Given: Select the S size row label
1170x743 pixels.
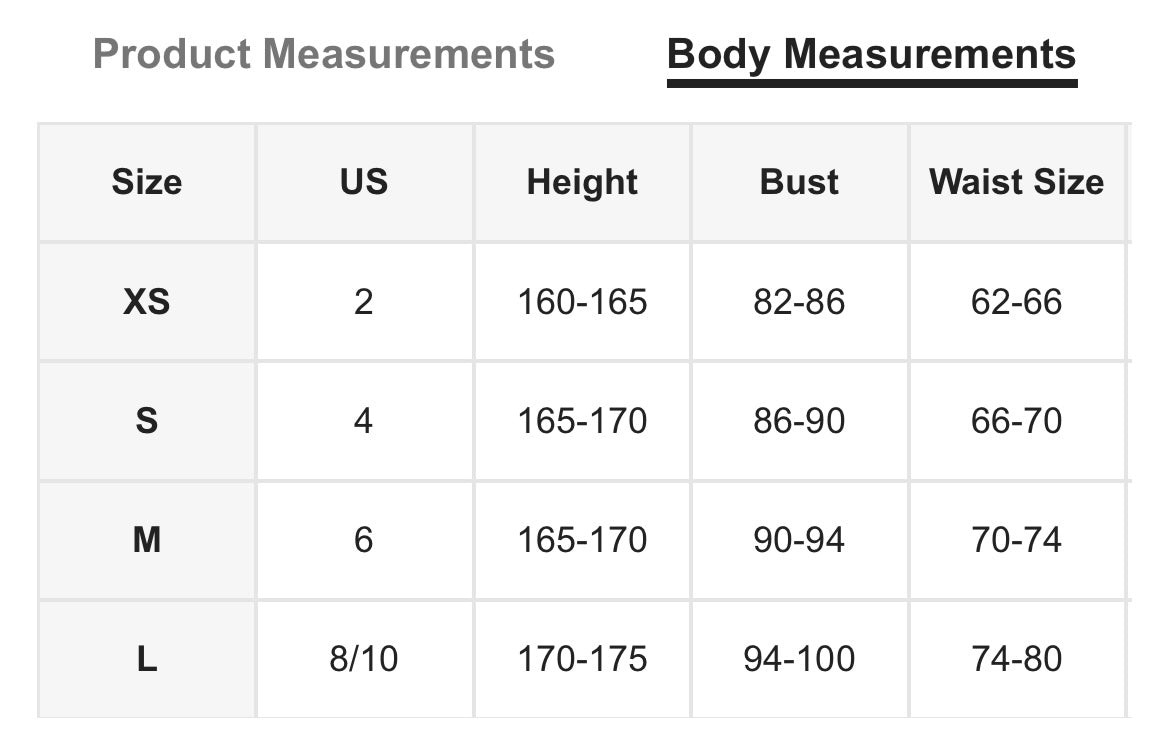Looking at the screenshot, I should 147,420.
